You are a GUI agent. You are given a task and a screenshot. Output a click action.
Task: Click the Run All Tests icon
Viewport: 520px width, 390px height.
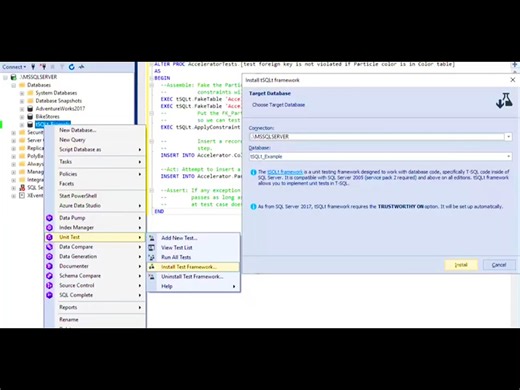pos(152,257)
